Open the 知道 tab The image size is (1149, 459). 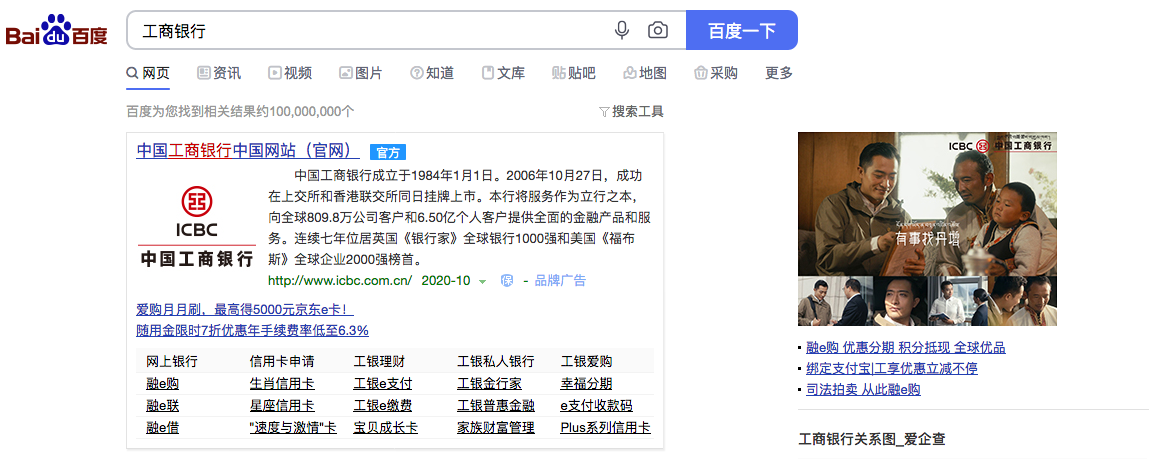[x=432, y=73]
